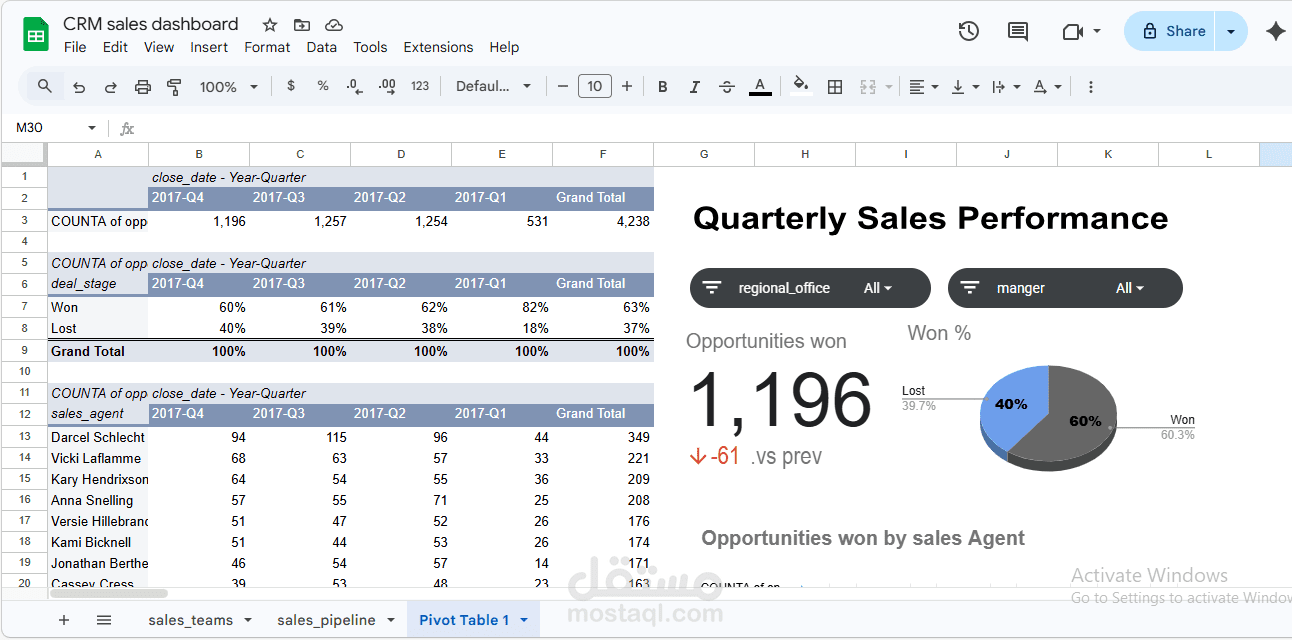Image resolution: width=1292 pixels, height=640 pixels.
Task: Switch to the sales_pipeline sheet tab
Action: click(x=327, y=620)
